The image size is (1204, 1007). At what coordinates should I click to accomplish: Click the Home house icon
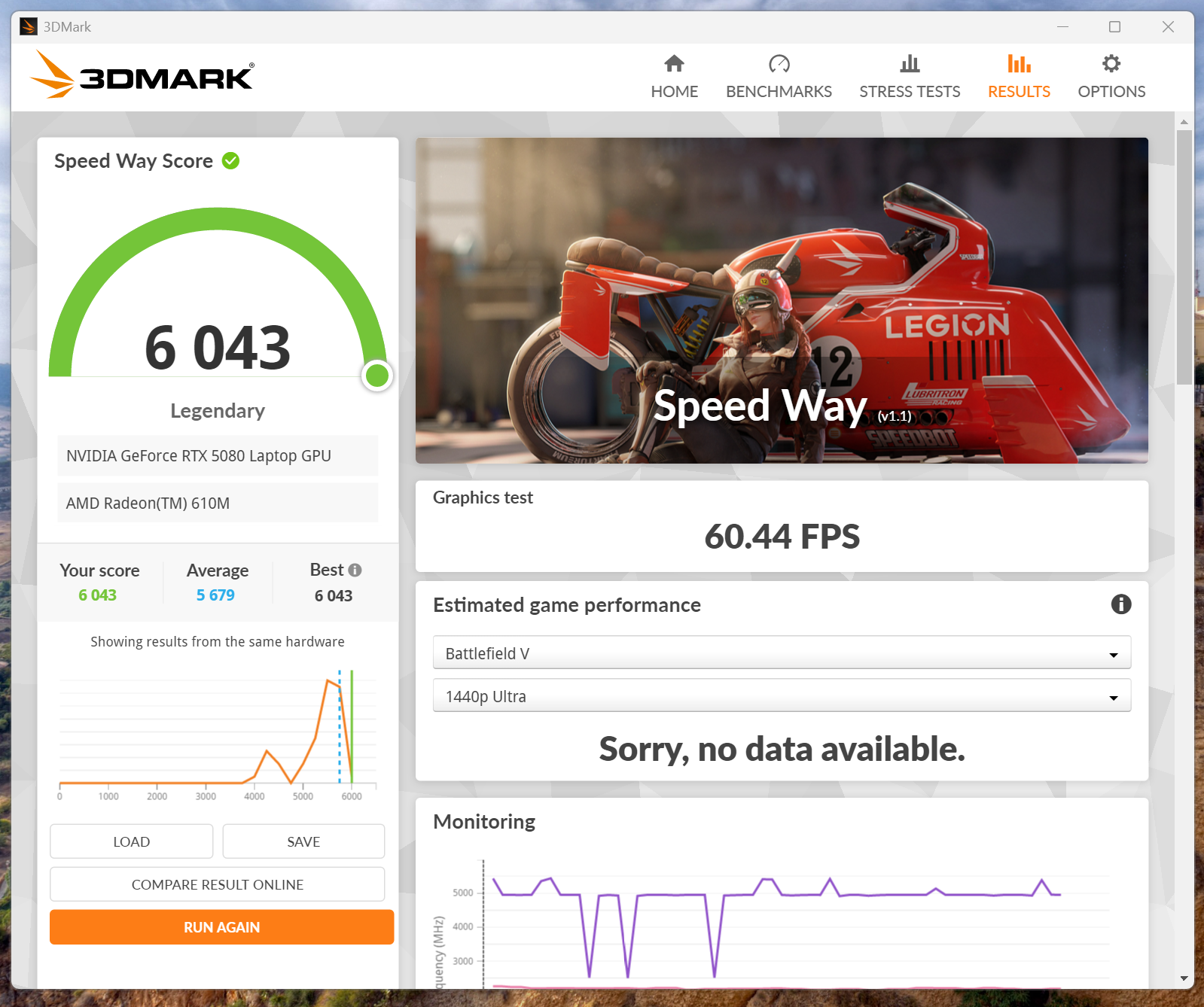click(x=674, y=64)
